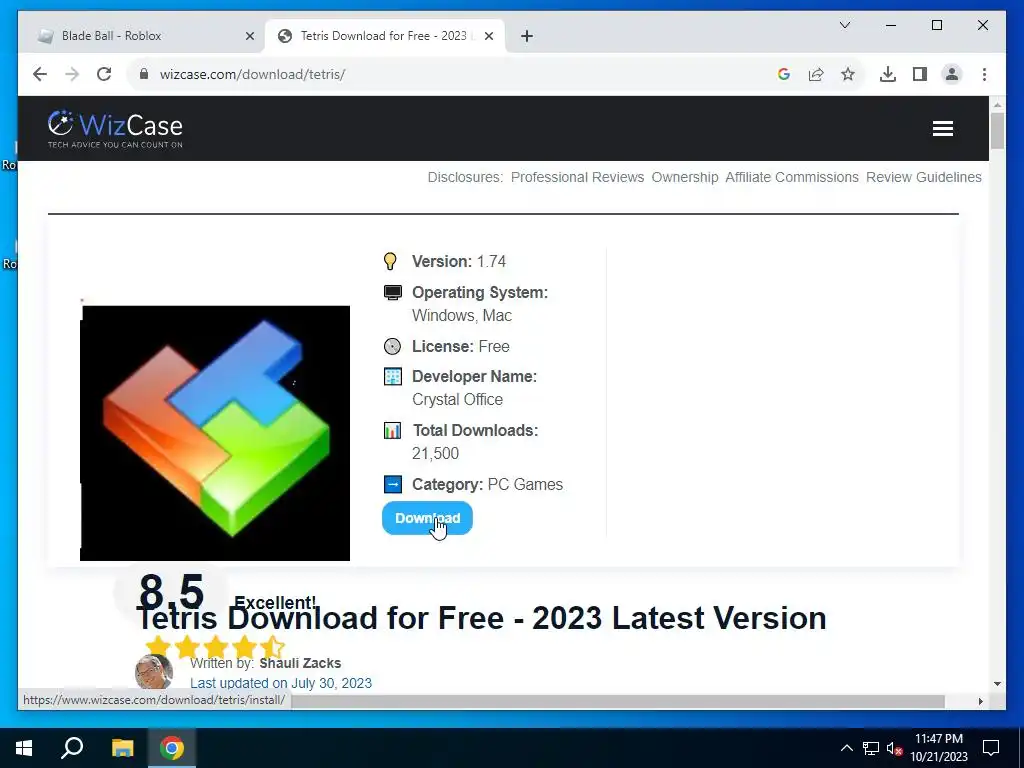1024x768 pixels.
Task: Close the Blade Ball - Roblox tab
Action: (249, 37)
